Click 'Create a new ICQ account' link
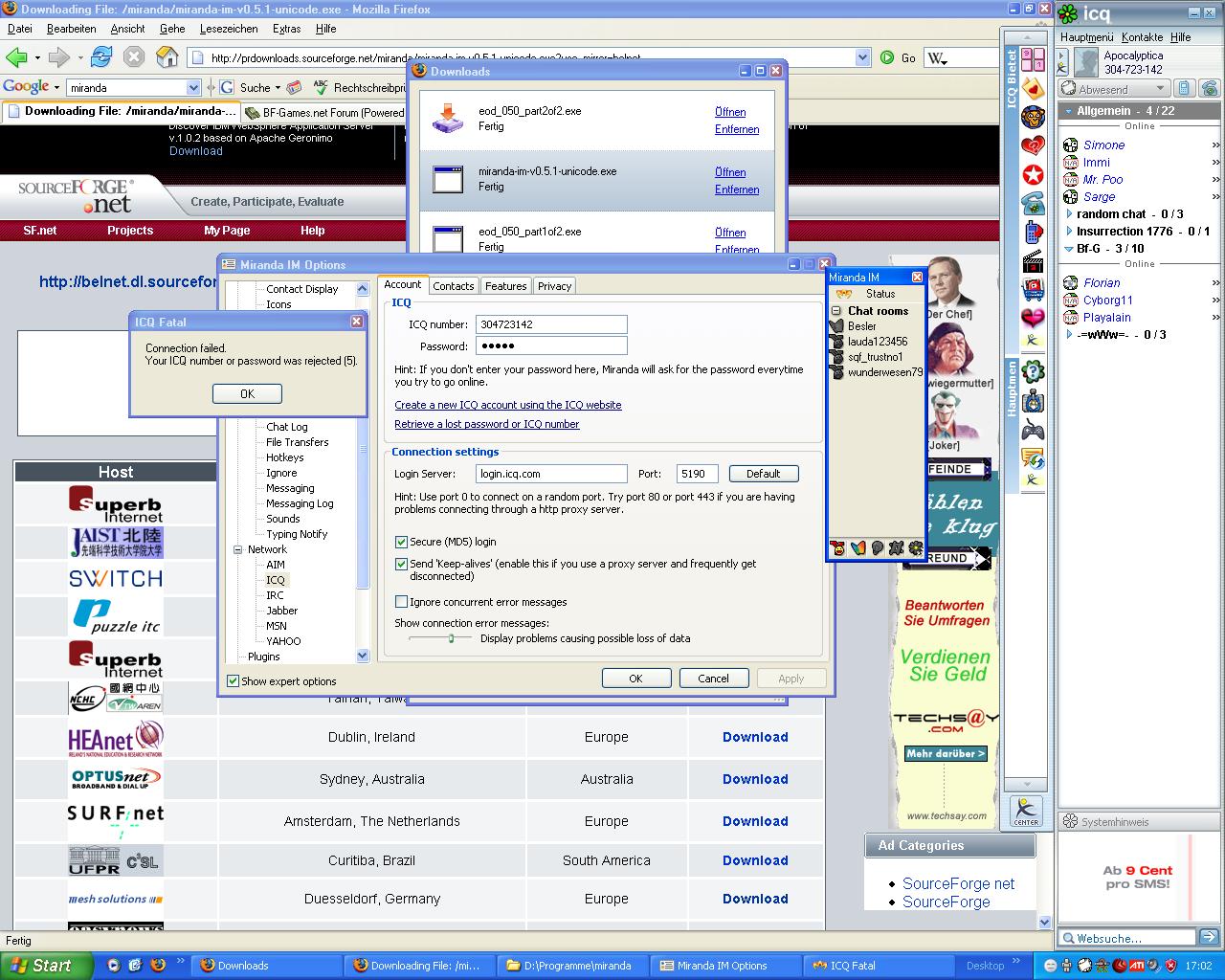 [x=508, y=405]
